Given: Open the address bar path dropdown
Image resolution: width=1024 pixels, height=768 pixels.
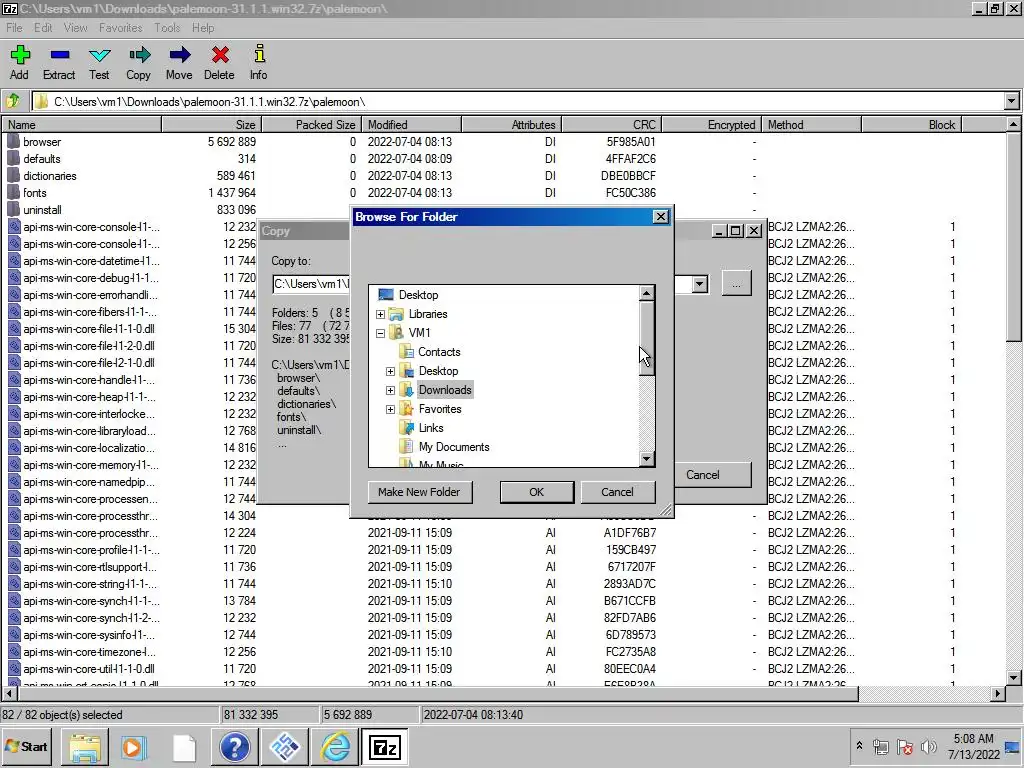Looking at the screenshot, I should coord(1011,101).
